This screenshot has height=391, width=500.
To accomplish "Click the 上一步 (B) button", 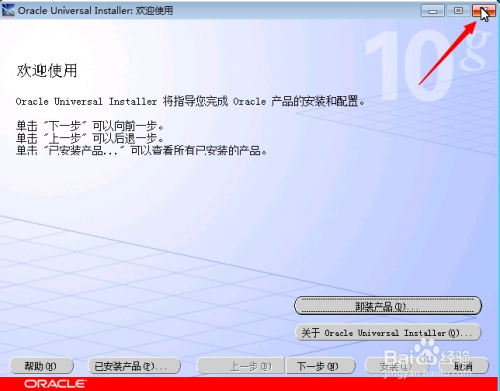I will 241,366.
